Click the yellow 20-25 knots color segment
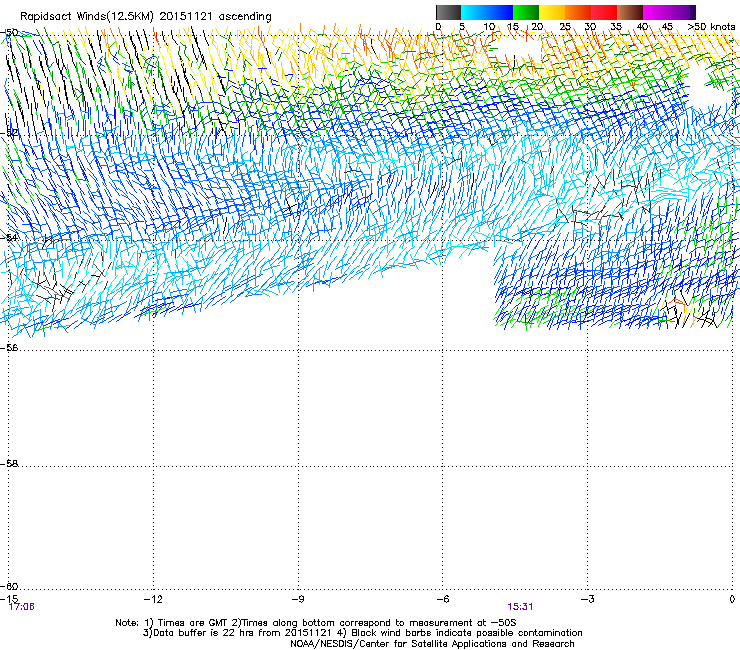 552,12
